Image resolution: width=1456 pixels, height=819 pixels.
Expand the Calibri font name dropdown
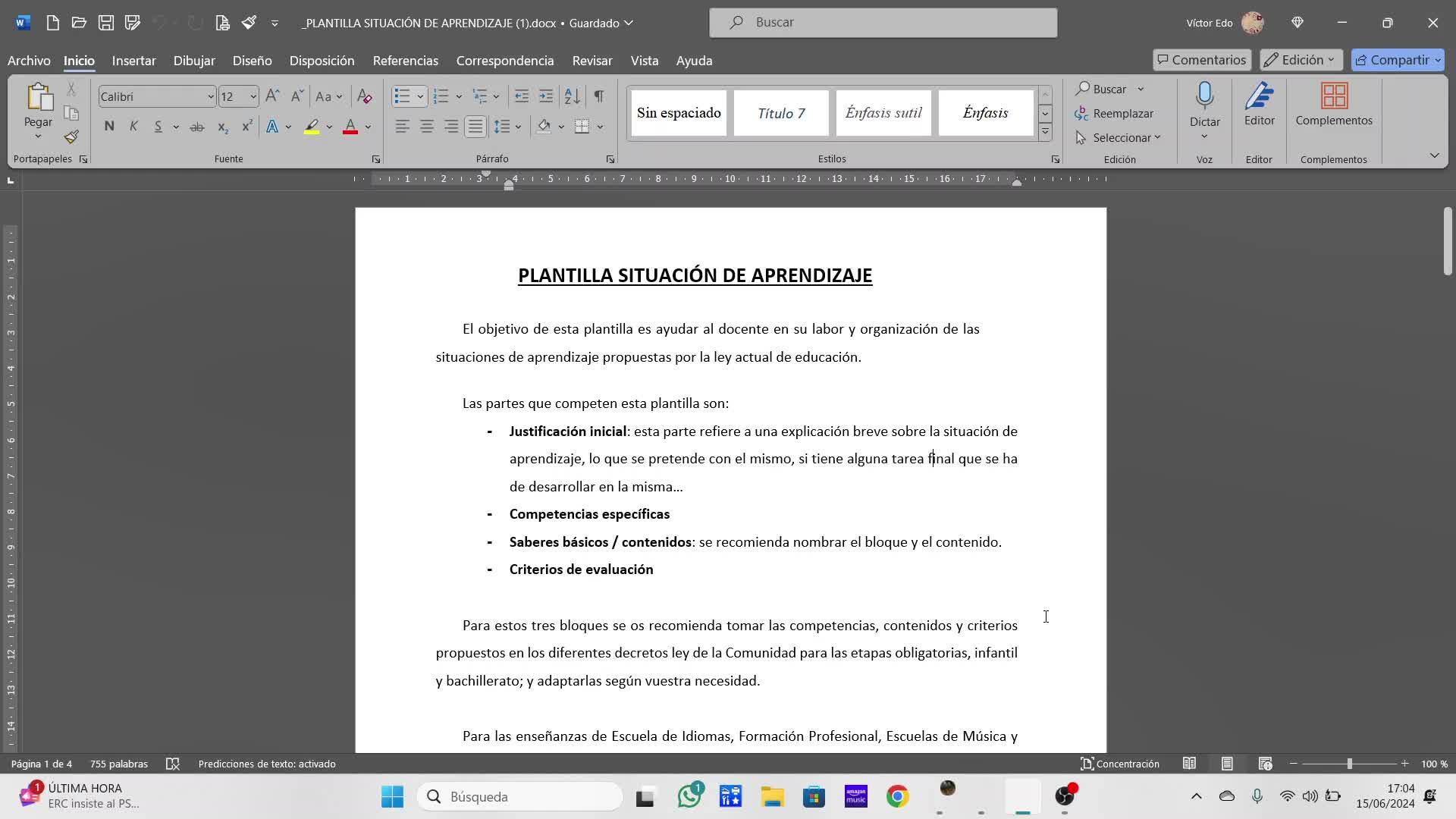(210, 96)
